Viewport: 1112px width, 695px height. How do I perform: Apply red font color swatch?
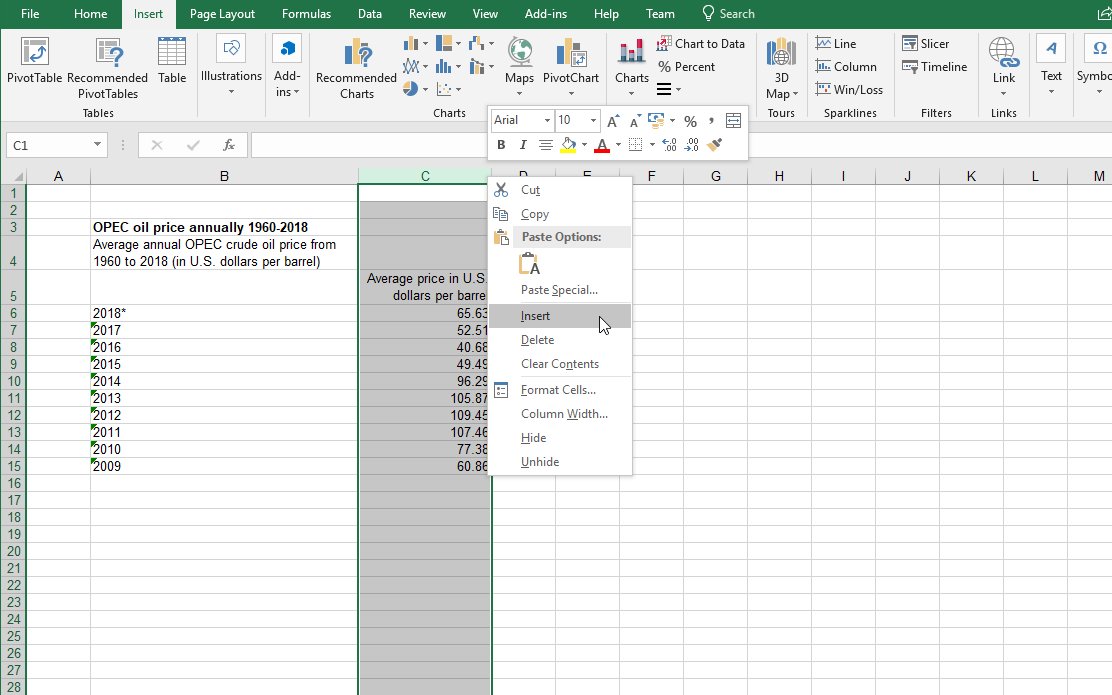(x=602, y=145)
